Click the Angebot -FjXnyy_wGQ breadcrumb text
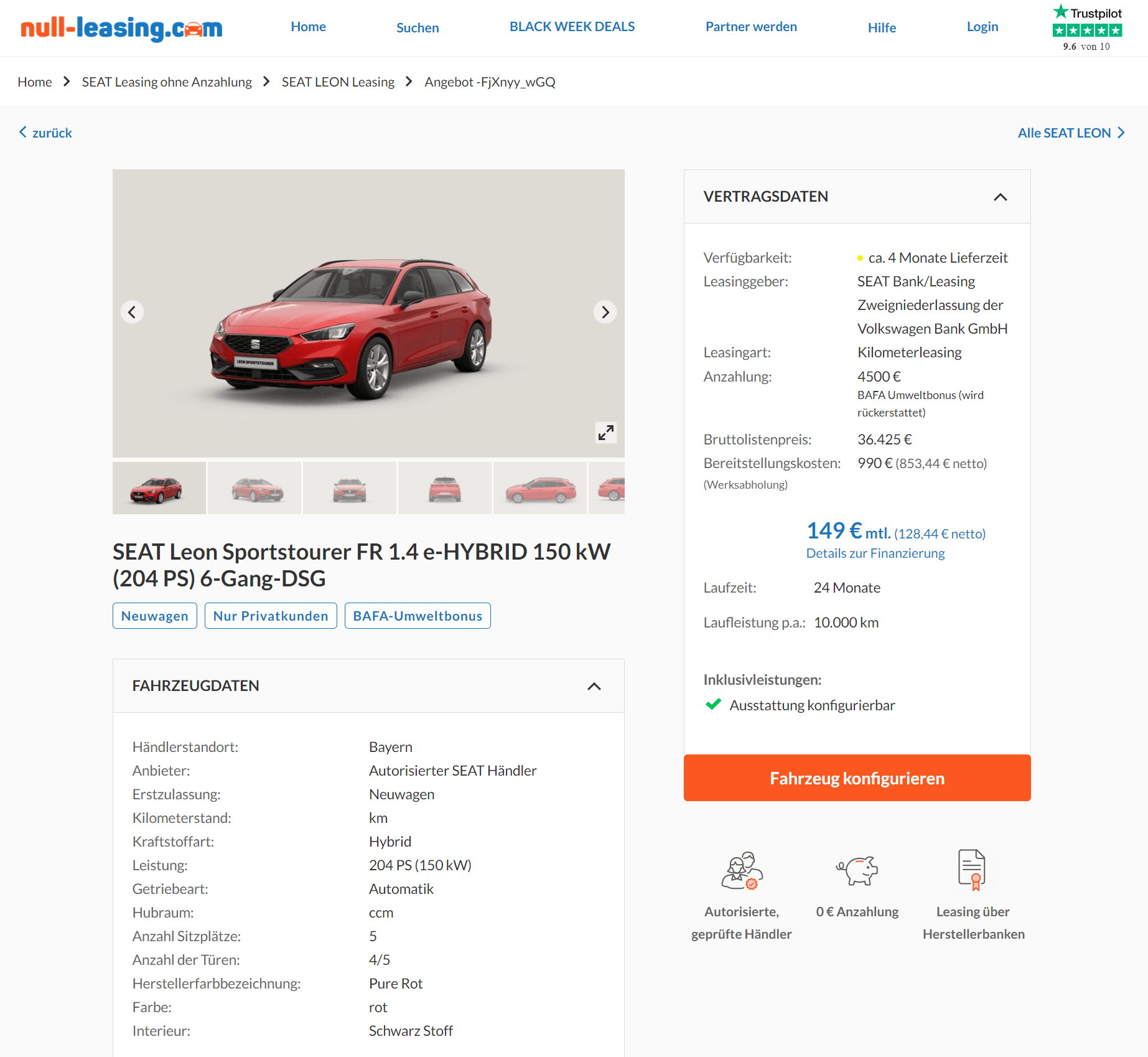Screen dimensions: 1148x1057 point(490,82)
